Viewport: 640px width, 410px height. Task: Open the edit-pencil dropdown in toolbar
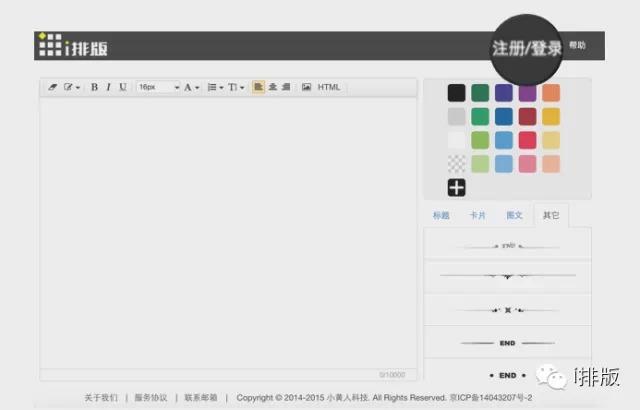point(72,87)
